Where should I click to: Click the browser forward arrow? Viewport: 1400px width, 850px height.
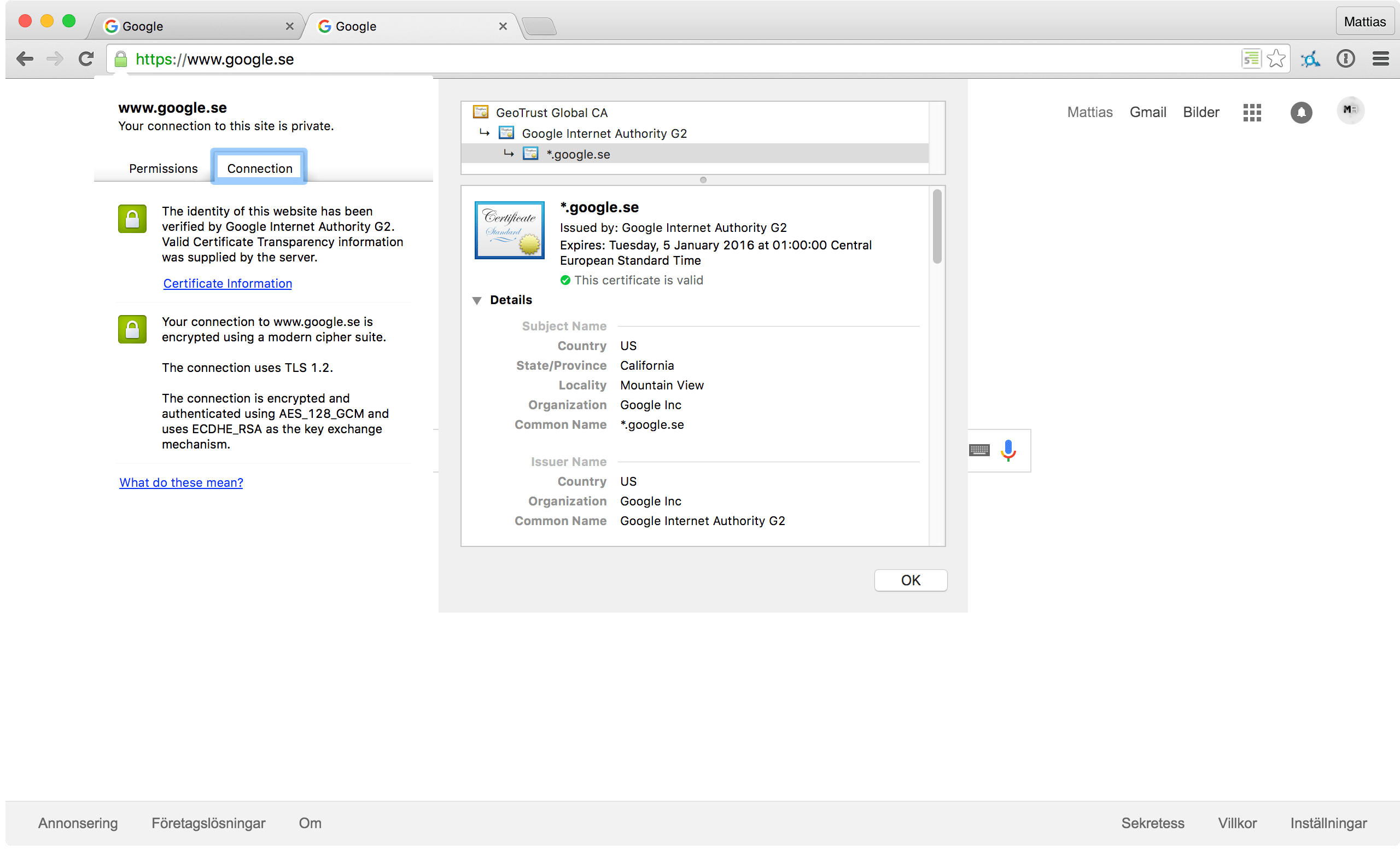pyautogui.click(x=55, y=59)
